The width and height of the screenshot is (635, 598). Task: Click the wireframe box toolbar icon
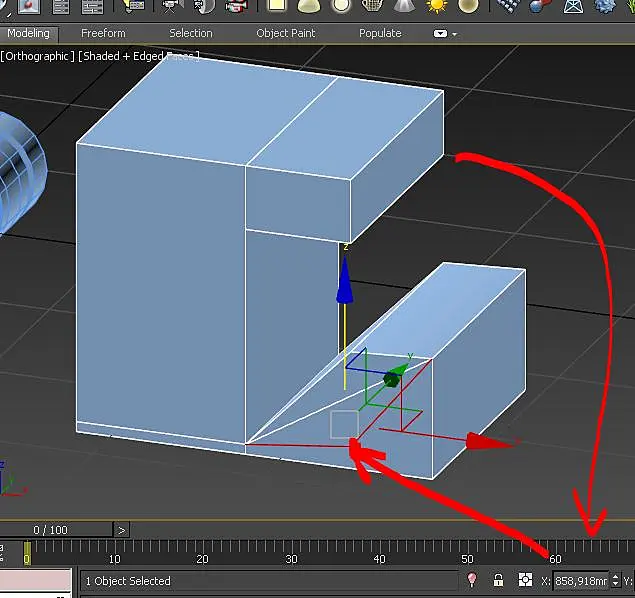click(573, 6)
